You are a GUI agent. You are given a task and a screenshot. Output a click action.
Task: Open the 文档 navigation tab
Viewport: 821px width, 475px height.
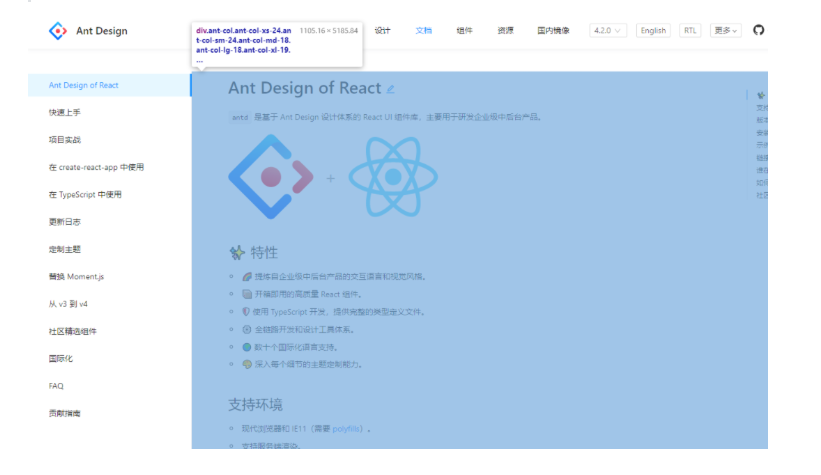click(x=424, y=31)
